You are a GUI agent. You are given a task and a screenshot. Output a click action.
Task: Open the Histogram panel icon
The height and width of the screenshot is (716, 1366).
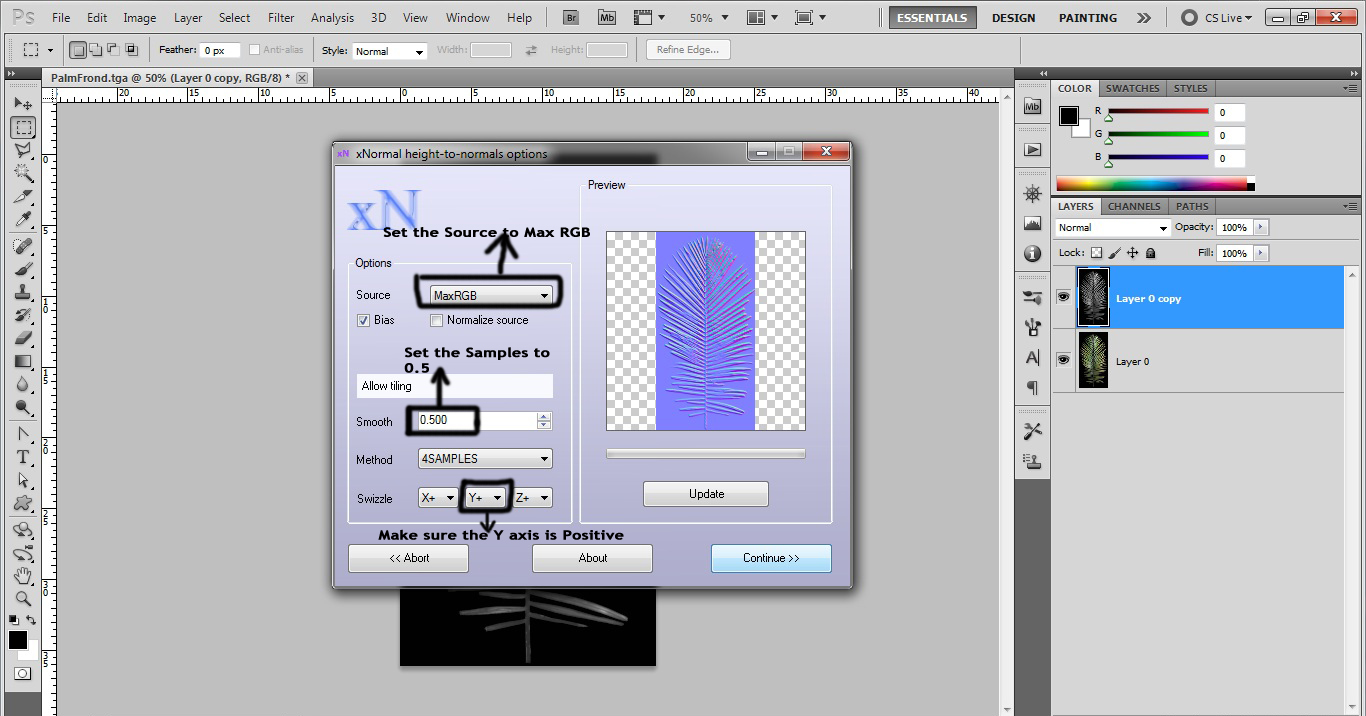[x=1033, y=223]
